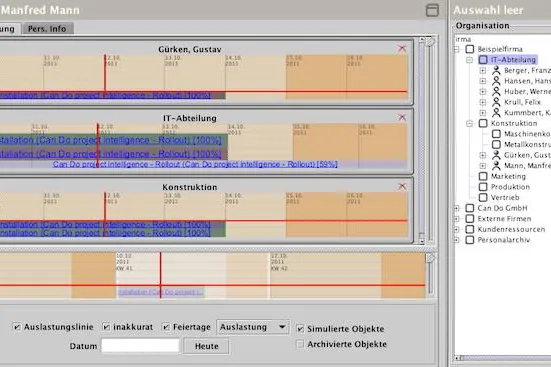Open the Installation task link in Gürken, Gustav chart
551x367 pixels.
[105, 95]
